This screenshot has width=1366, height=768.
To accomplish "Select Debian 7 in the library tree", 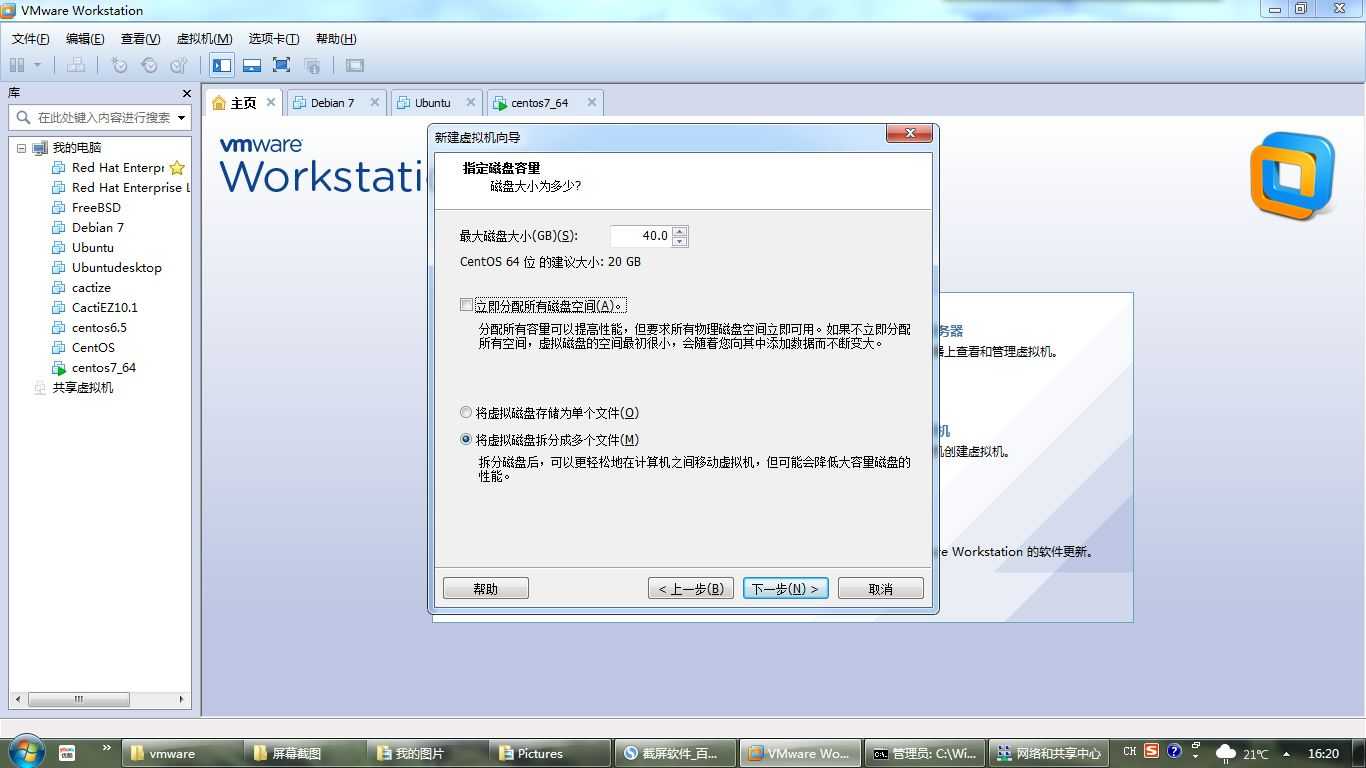I will (88, 227).
